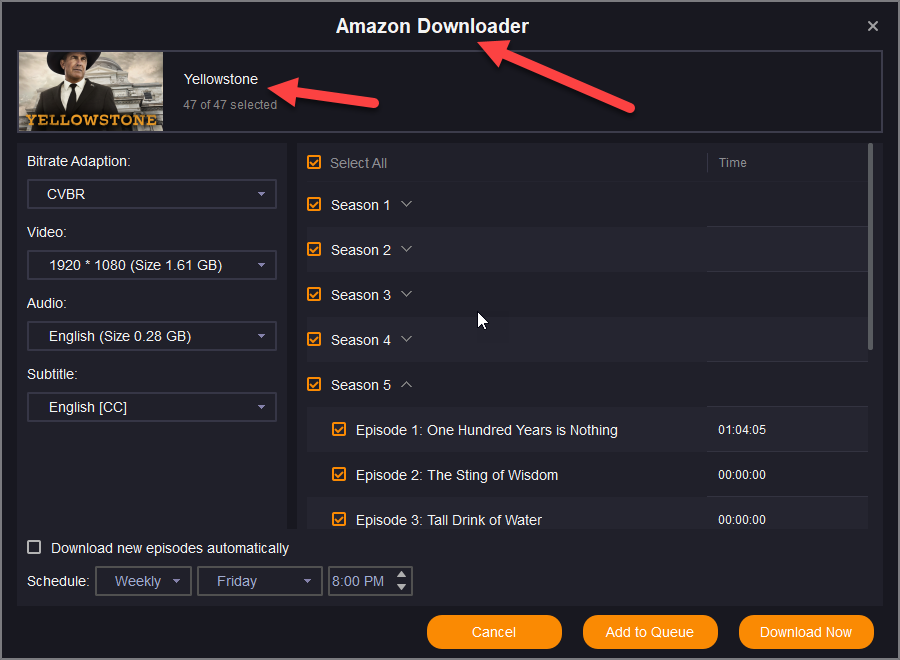Expand the Season 2 chevron
Image resolution: width=900 pixels, height=660 pixels.
[x=406, y=249]
